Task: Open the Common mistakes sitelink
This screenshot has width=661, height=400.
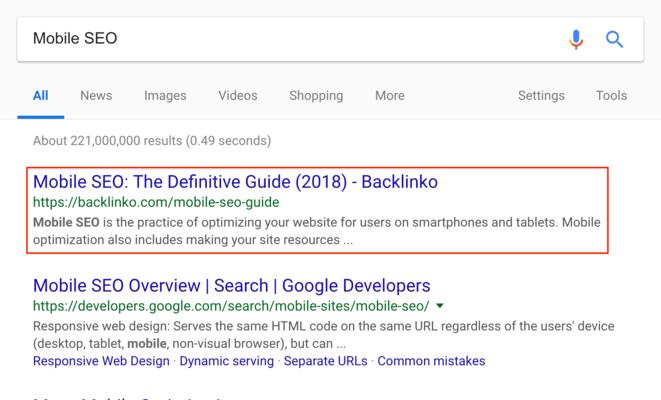Action: [x=431, y=361]
